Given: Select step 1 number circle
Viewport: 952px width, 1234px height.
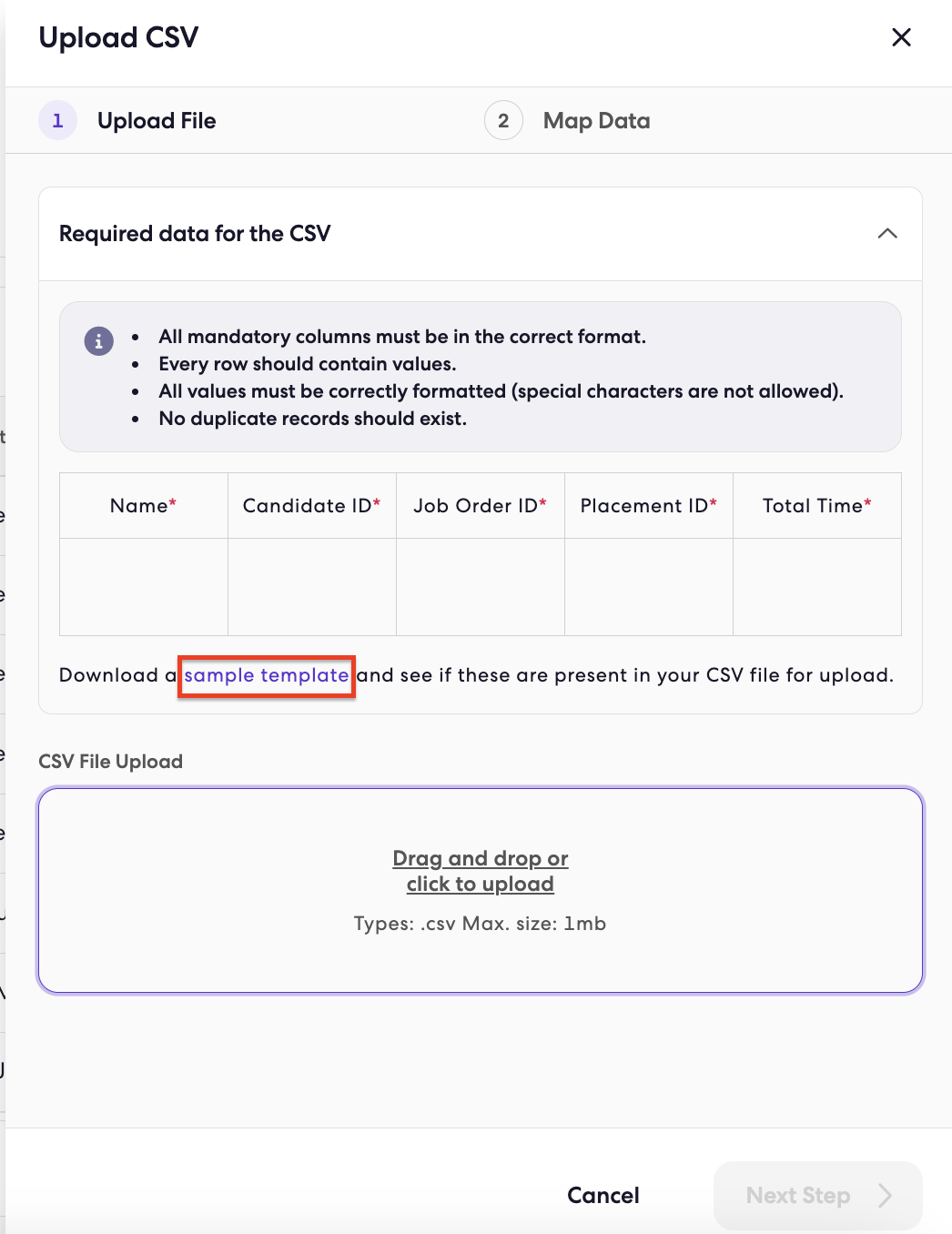Looking at the screenshot, I should (x=57, y=121).
